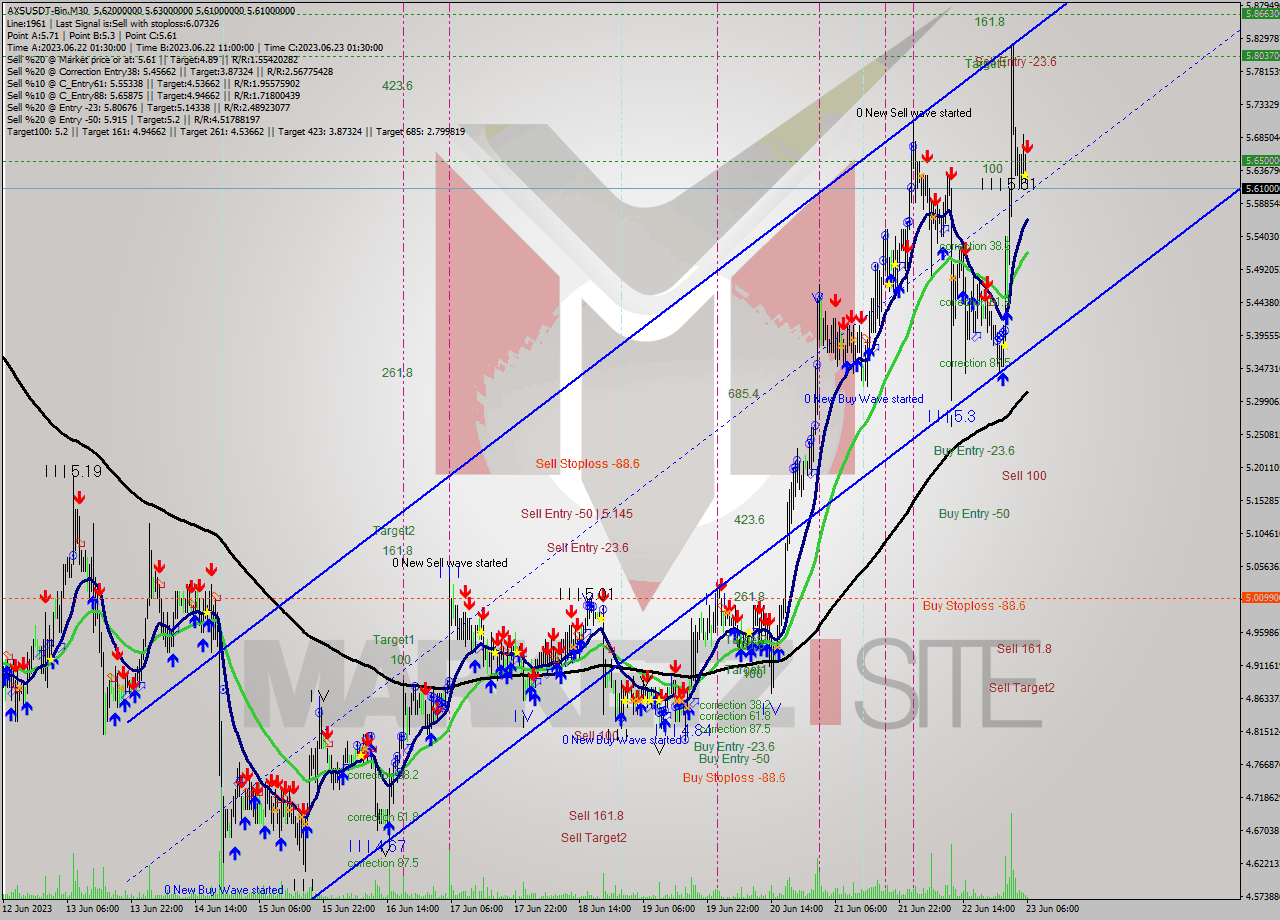Click the '13 Jun 06:00' time label
The width and height of the screenshot is (1280, 920).
pos(91,909)
